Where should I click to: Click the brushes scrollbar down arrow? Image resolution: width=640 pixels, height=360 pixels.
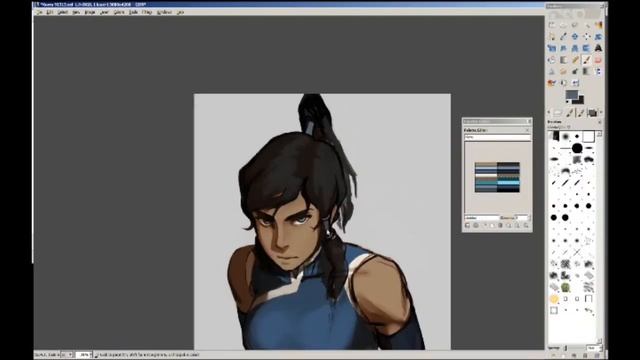(x=599, y=340)
